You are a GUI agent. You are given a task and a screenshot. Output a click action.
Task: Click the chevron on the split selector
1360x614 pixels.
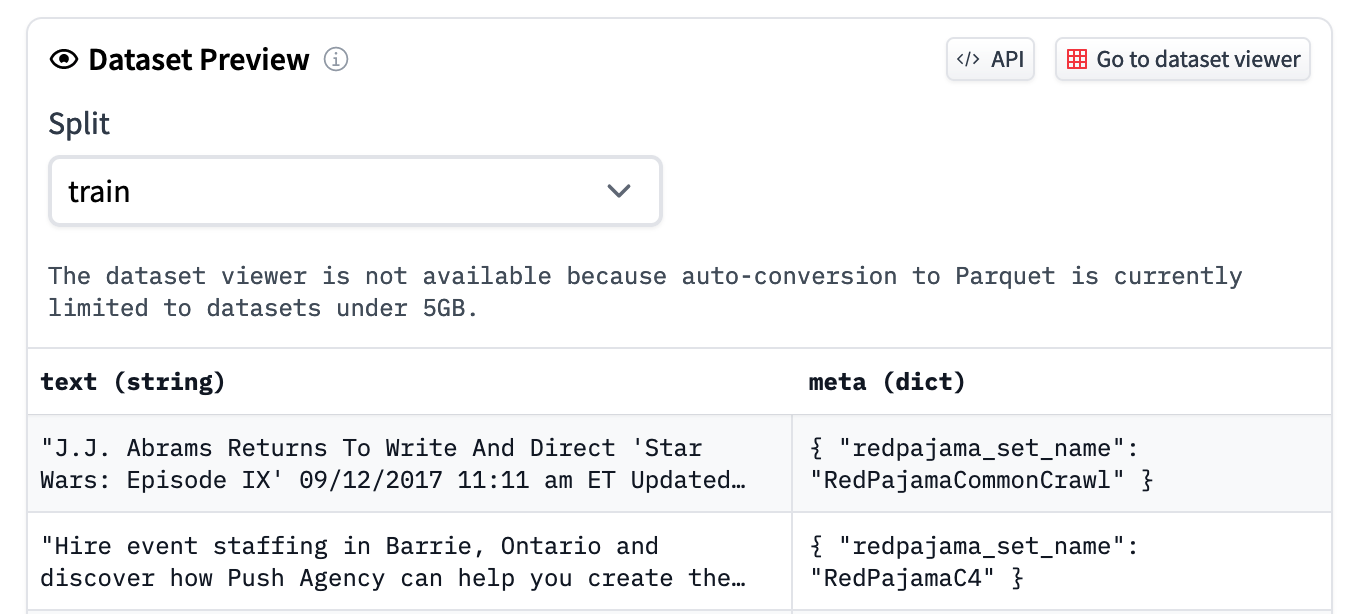(x=619, y=190)
